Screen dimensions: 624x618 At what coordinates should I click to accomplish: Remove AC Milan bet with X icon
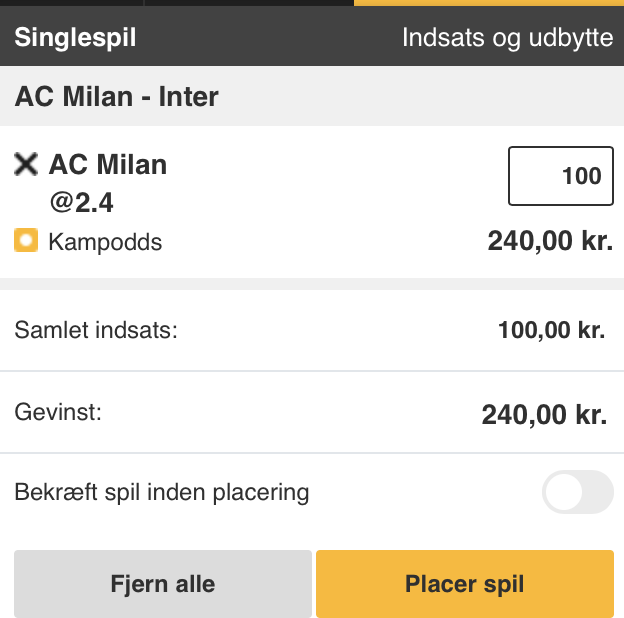click(x=26, y=164)
